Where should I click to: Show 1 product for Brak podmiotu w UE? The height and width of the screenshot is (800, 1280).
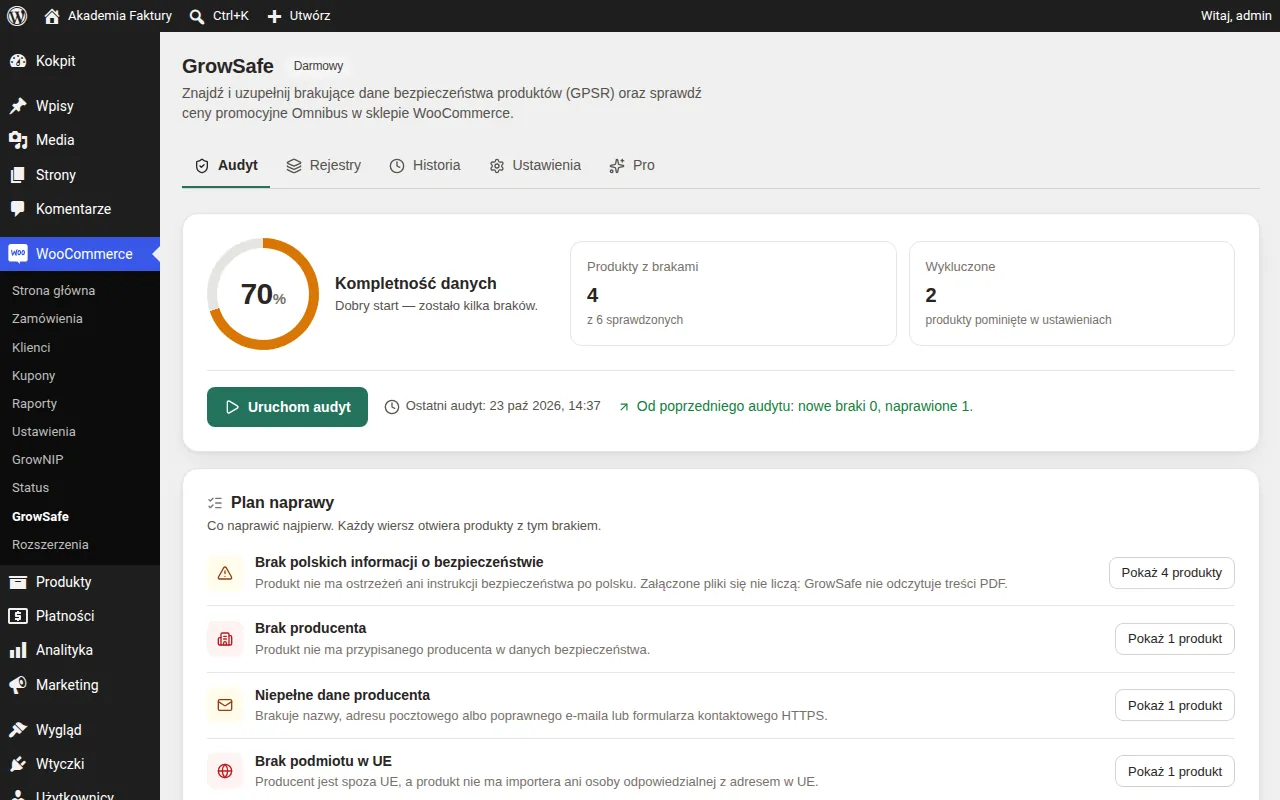[1175, 771]
